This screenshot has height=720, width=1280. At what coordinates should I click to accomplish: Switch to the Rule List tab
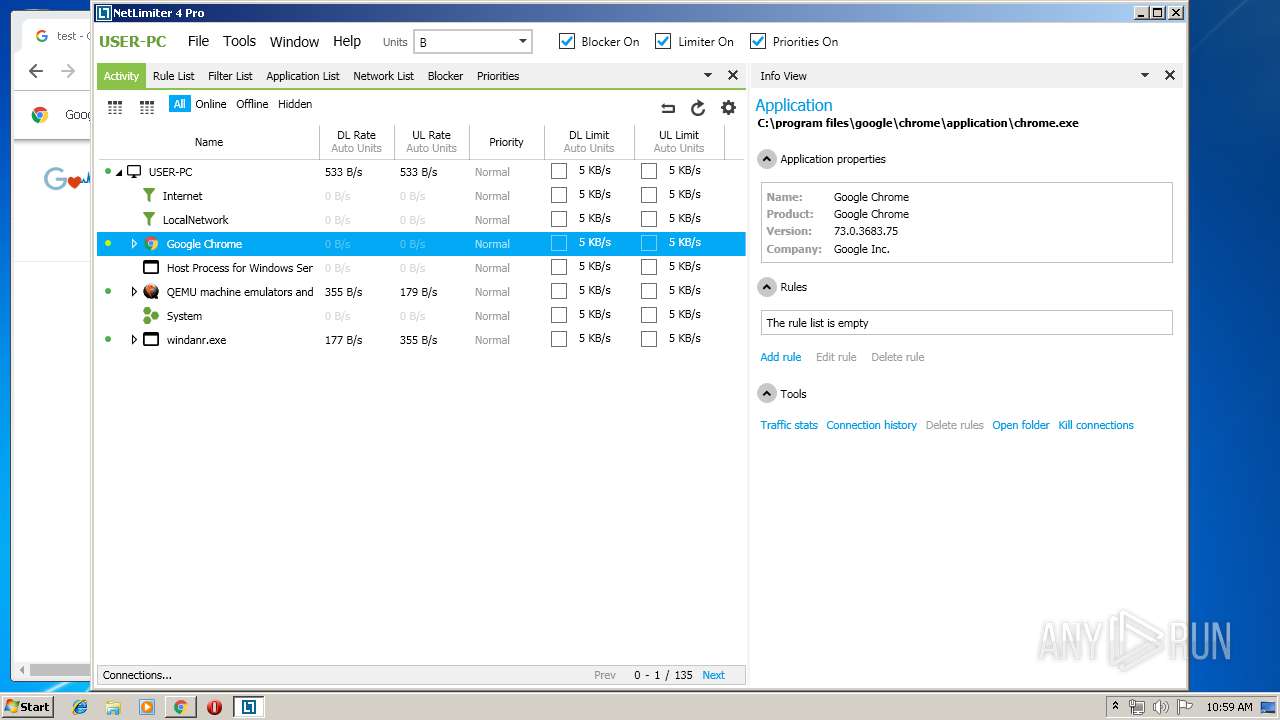[174, 76]
